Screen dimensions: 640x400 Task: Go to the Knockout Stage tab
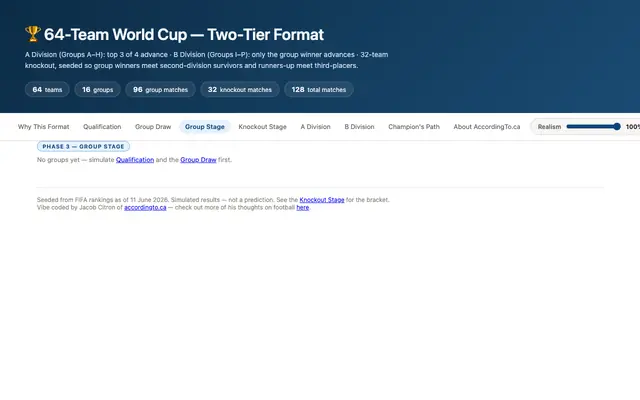click(262, 127)
